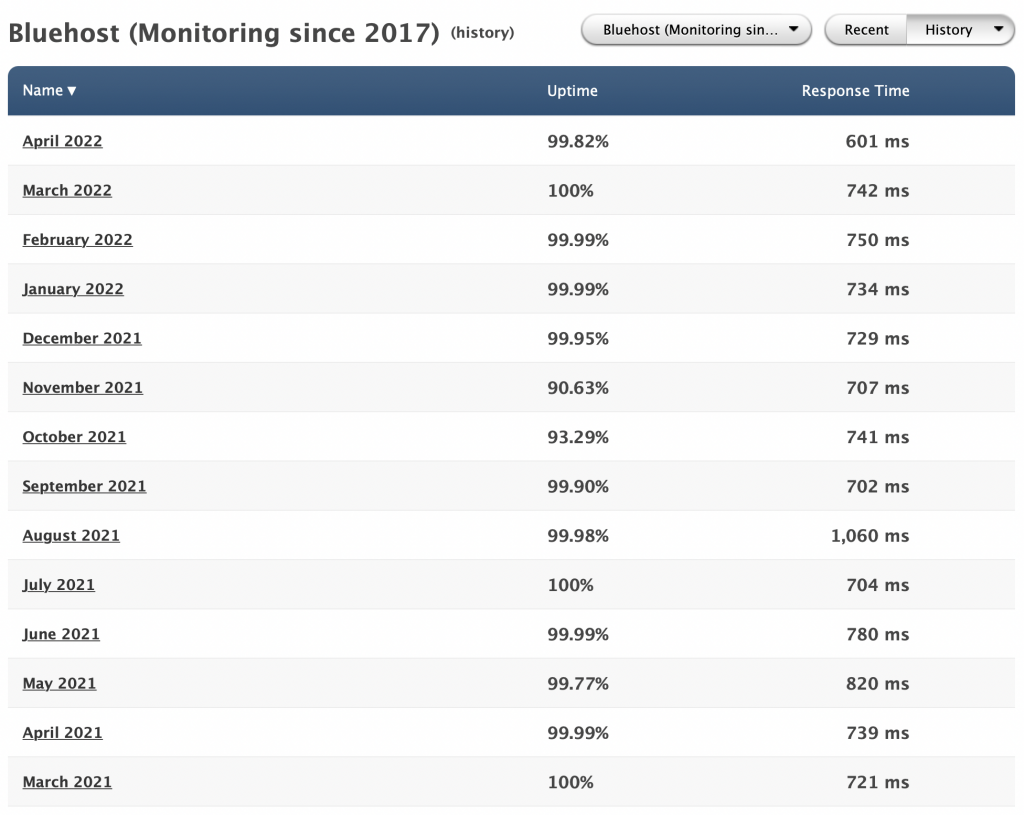Click the 99.98% uptime value
The width and height of the screenshot is (1024, 815).
(x=578, y=535)
